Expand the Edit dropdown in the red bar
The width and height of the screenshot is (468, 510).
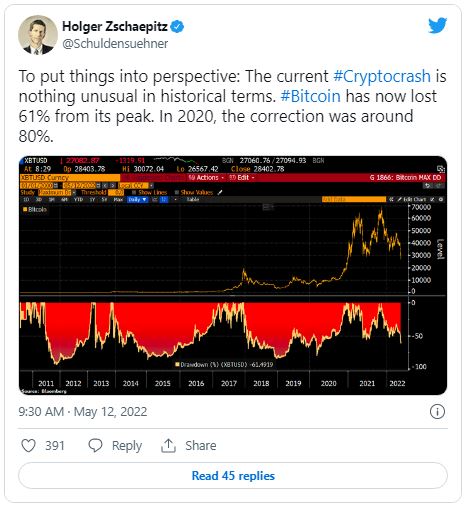pyautogui.click(x=242, y=178)
